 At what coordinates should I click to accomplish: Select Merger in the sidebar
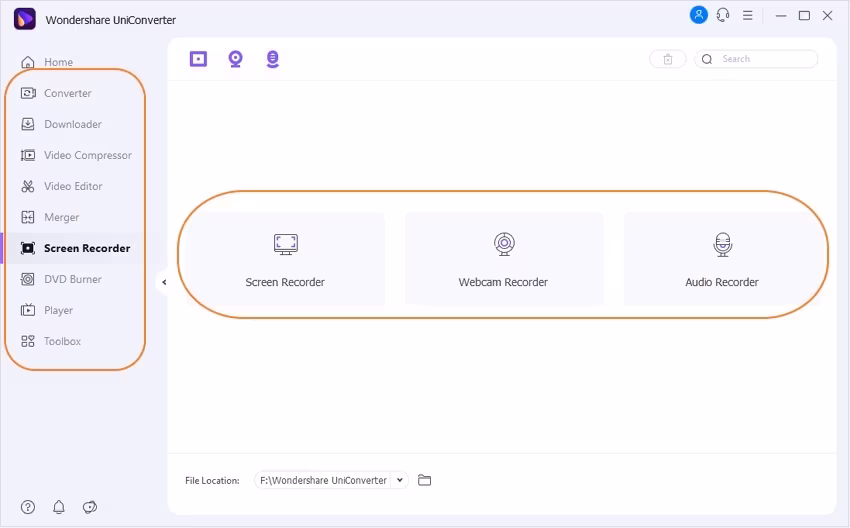click(50, 217)
